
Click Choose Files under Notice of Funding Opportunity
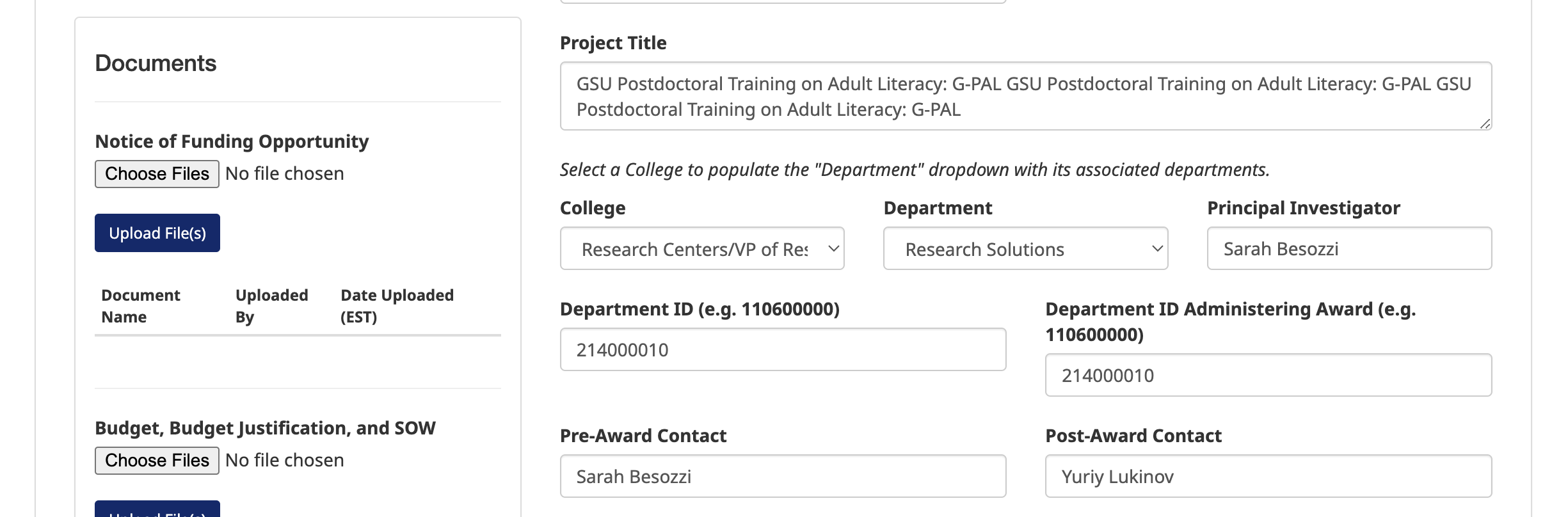point(157,174)
